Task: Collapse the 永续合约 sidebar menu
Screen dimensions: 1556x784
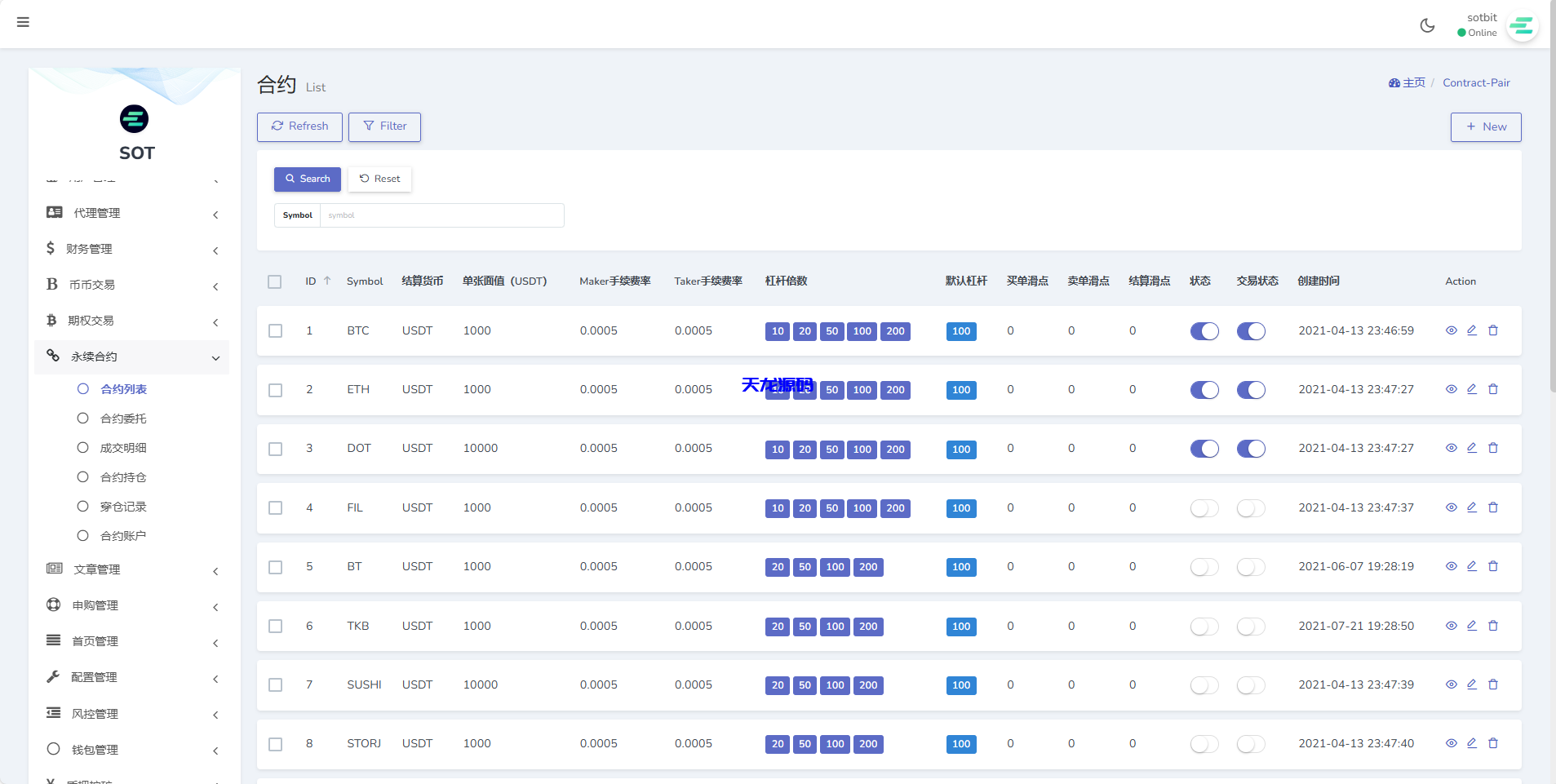Action: click(131, 357)
